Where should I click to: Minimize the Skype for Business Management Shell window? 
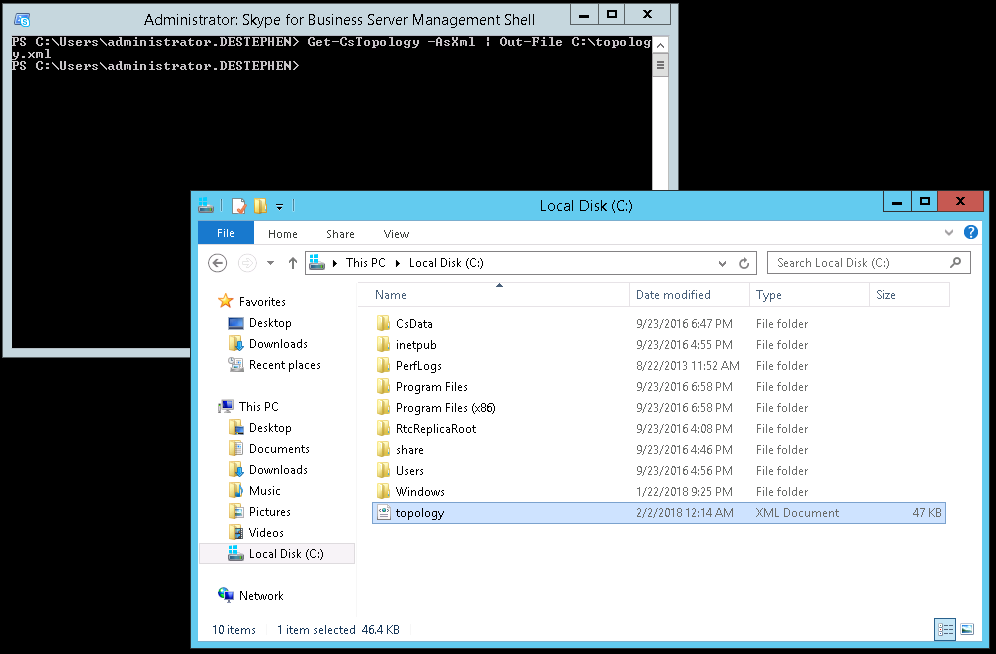click(584, 15)
